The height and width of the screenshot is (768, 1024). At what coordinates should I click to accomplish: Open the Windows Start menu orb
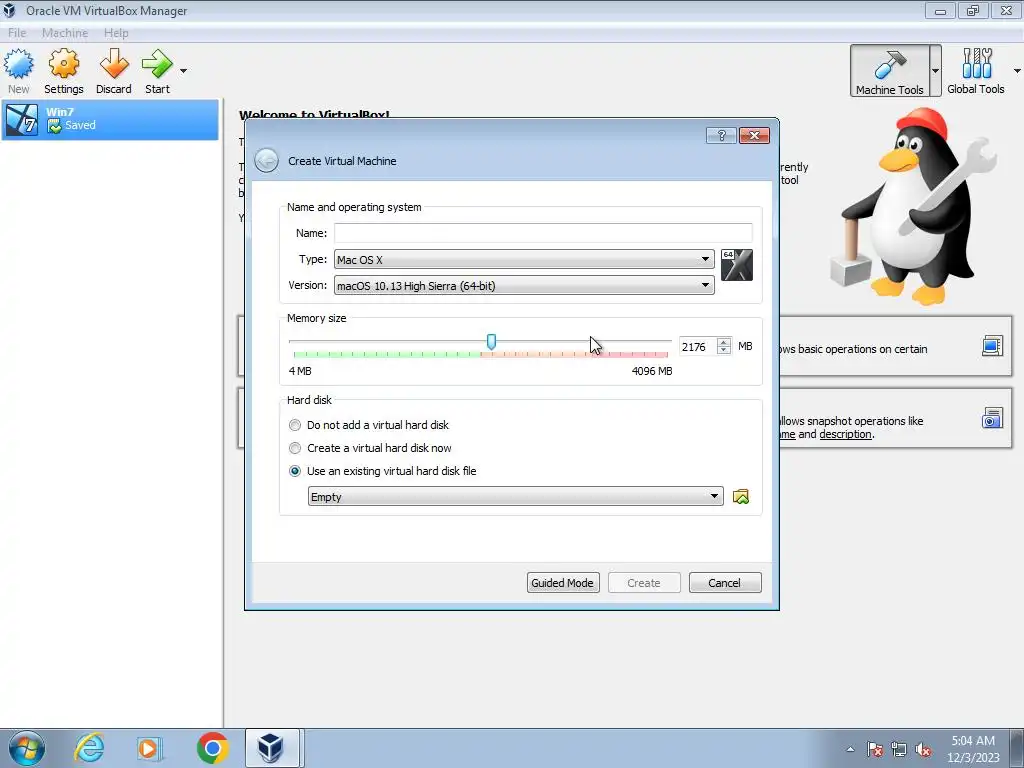coord(27,748)
